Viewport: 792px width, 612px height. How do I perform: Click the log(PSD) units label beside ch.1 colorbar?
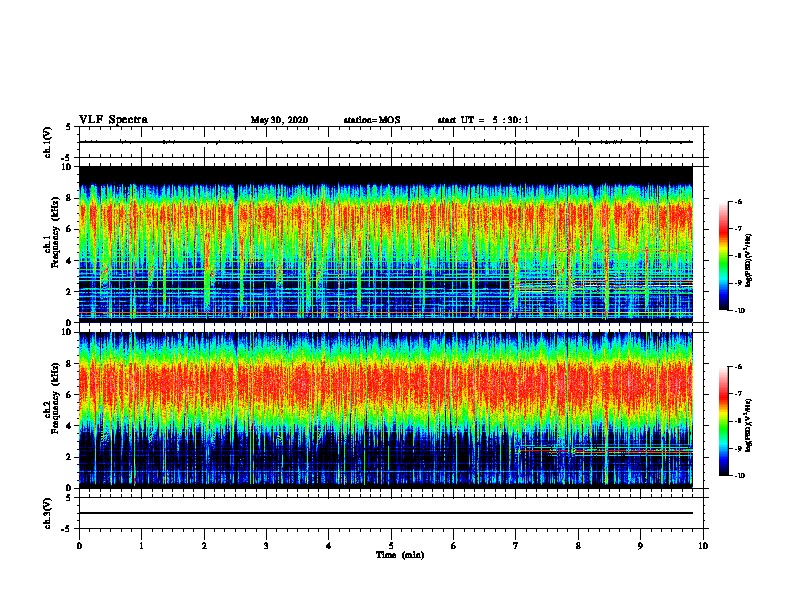(749, 260)
